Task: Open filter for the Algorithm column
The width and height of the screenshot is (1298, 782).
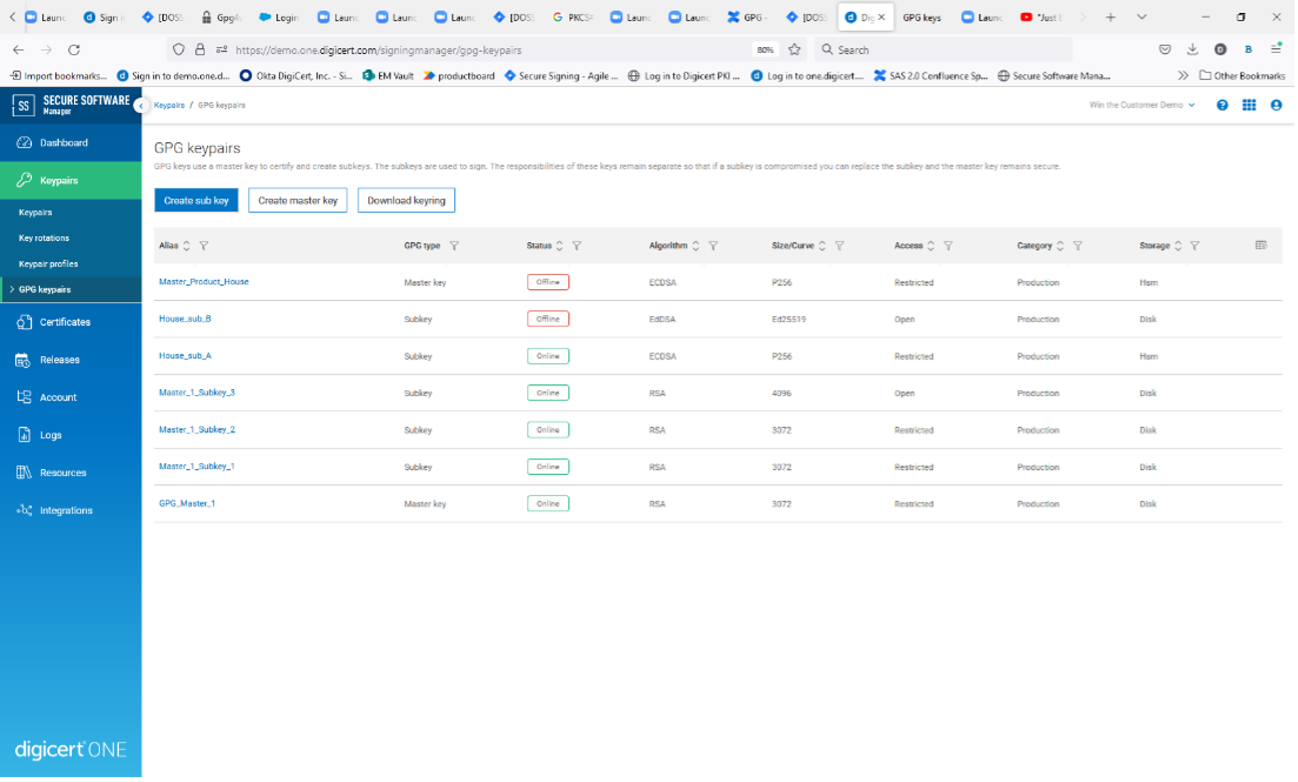Action: coord(713,246)
